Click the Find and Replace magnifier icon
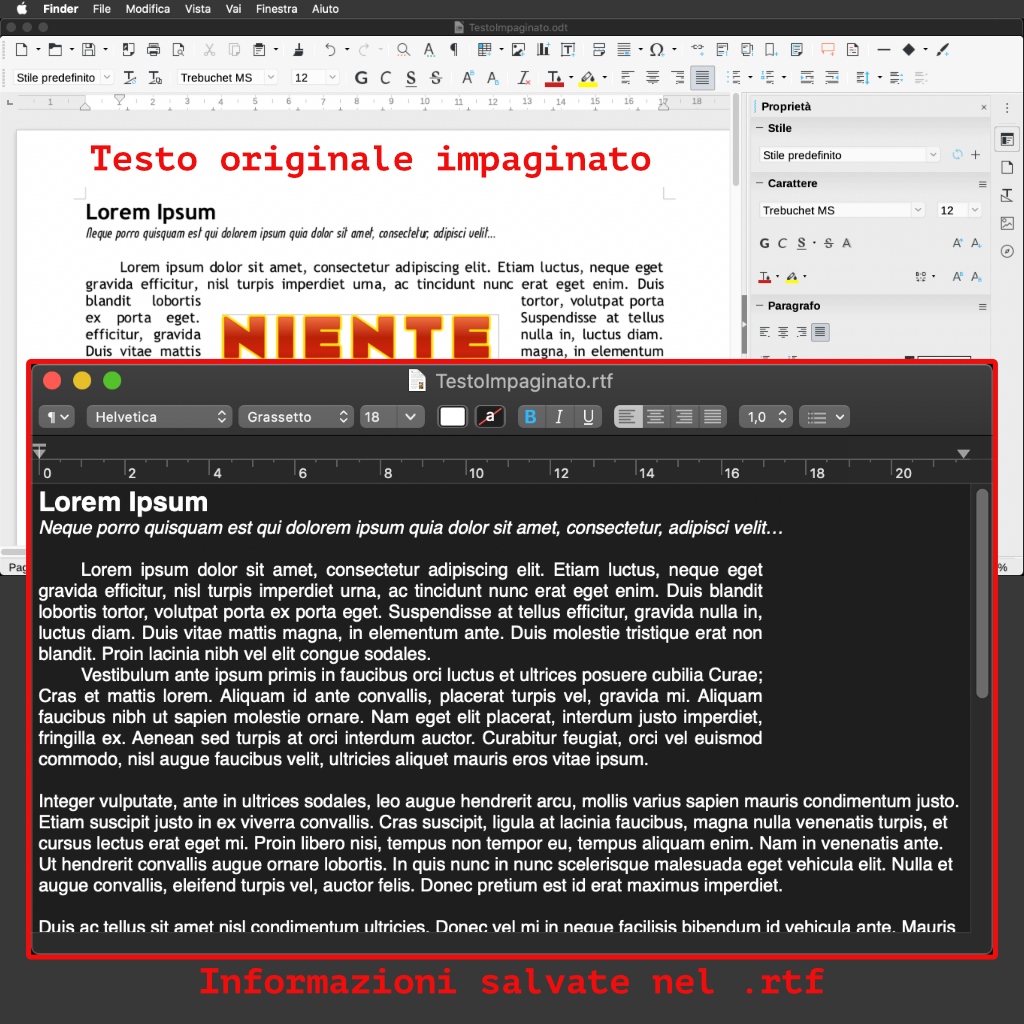 [403, 49]
